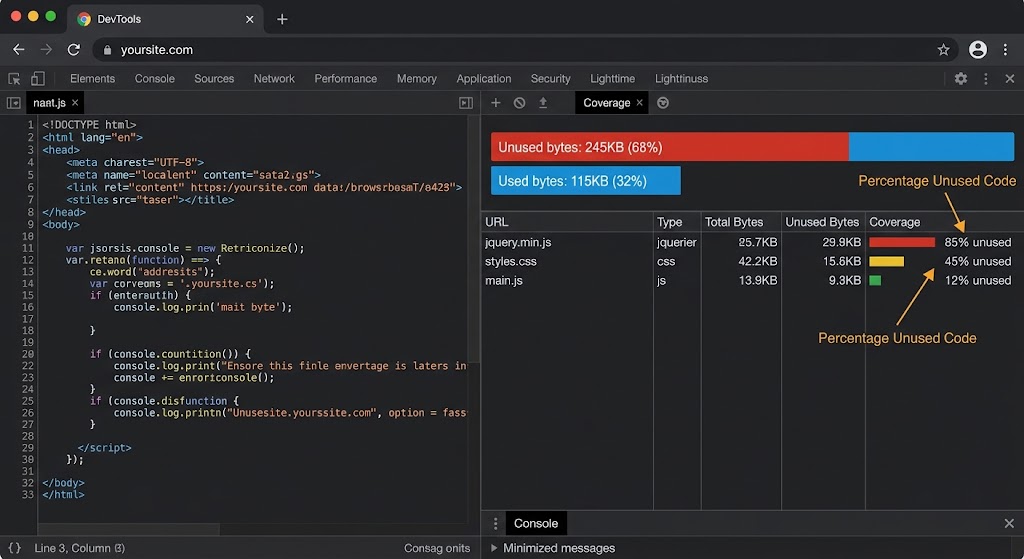Click the Unused bytes 245KB summary bar
The height and width of the screenshot is (559, 1024).
(x=669, y=147)
